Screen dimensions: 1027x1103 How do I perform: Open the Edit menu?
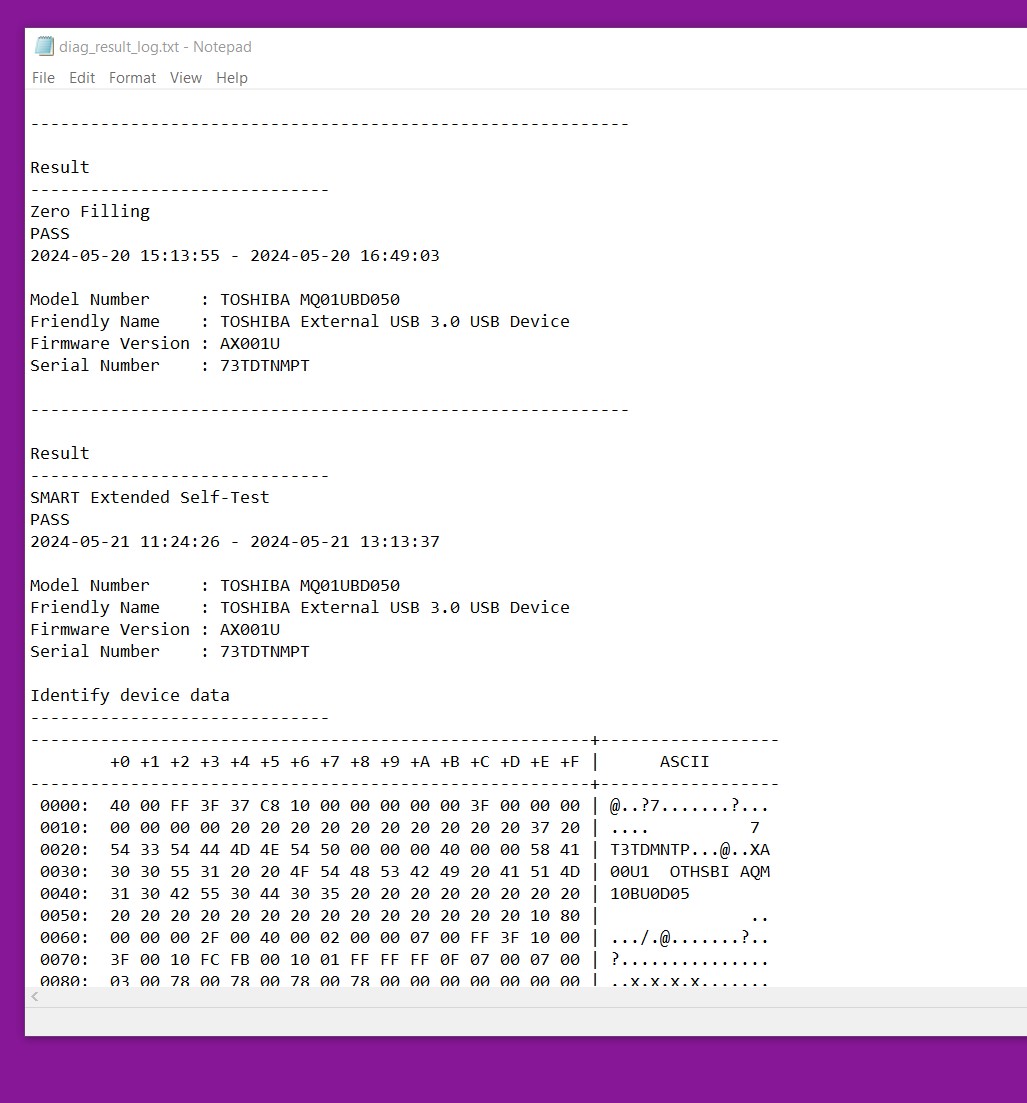point(82,78)
